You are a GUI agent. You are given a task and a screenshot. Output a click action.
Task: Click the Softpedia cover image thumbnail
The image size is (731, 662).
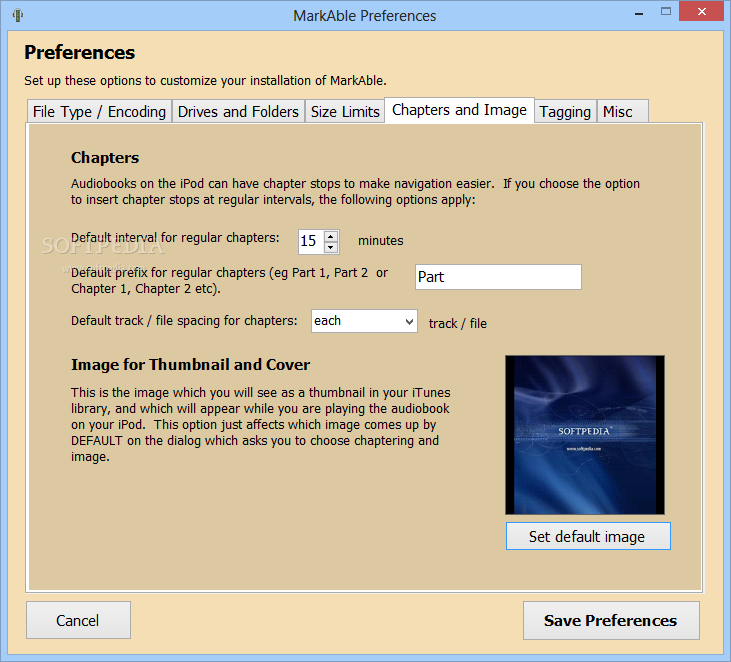(585, 435)
